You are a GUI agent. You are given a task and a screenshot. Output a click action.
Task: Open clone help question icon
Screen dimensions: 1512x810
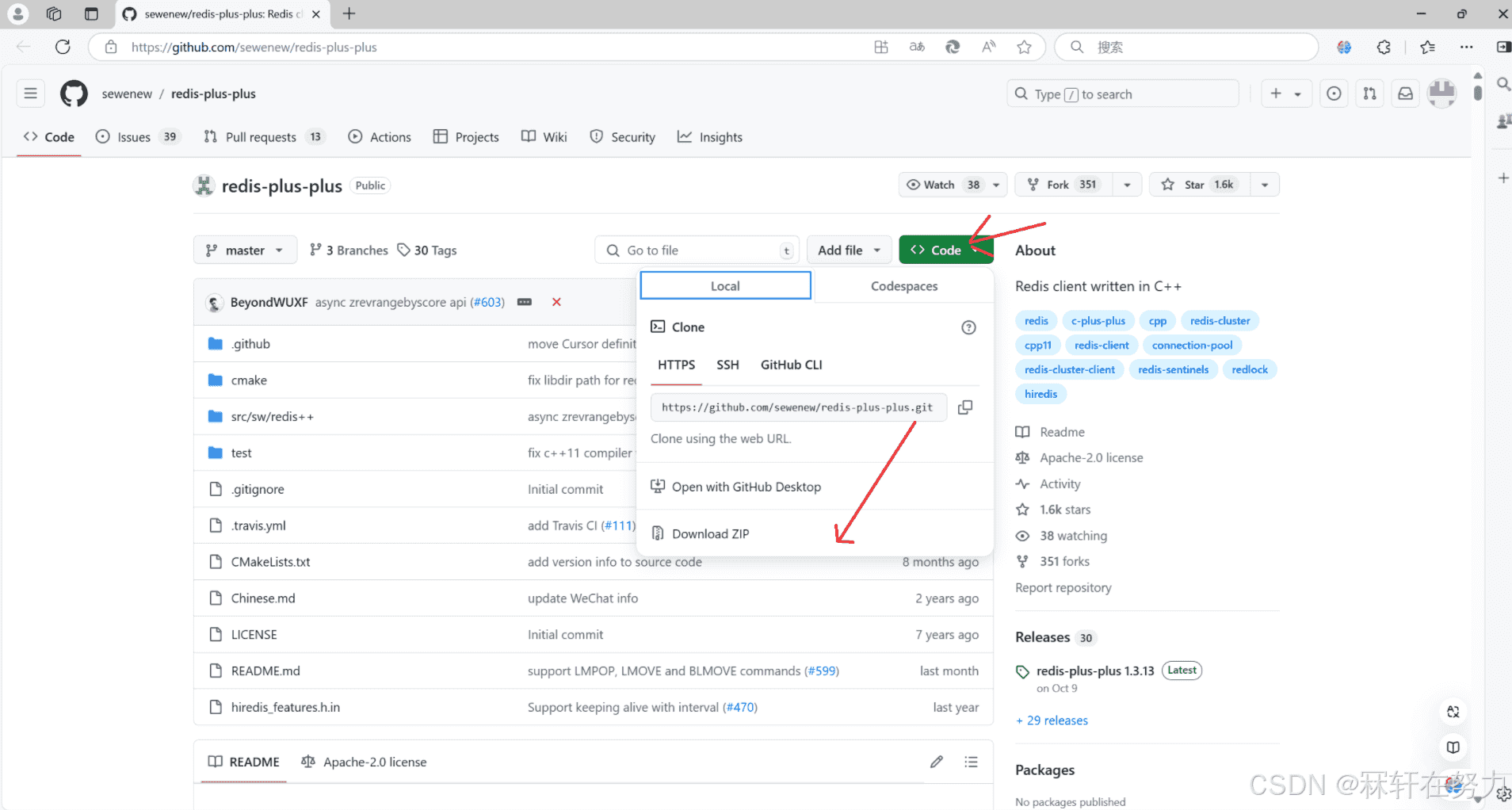968,327
